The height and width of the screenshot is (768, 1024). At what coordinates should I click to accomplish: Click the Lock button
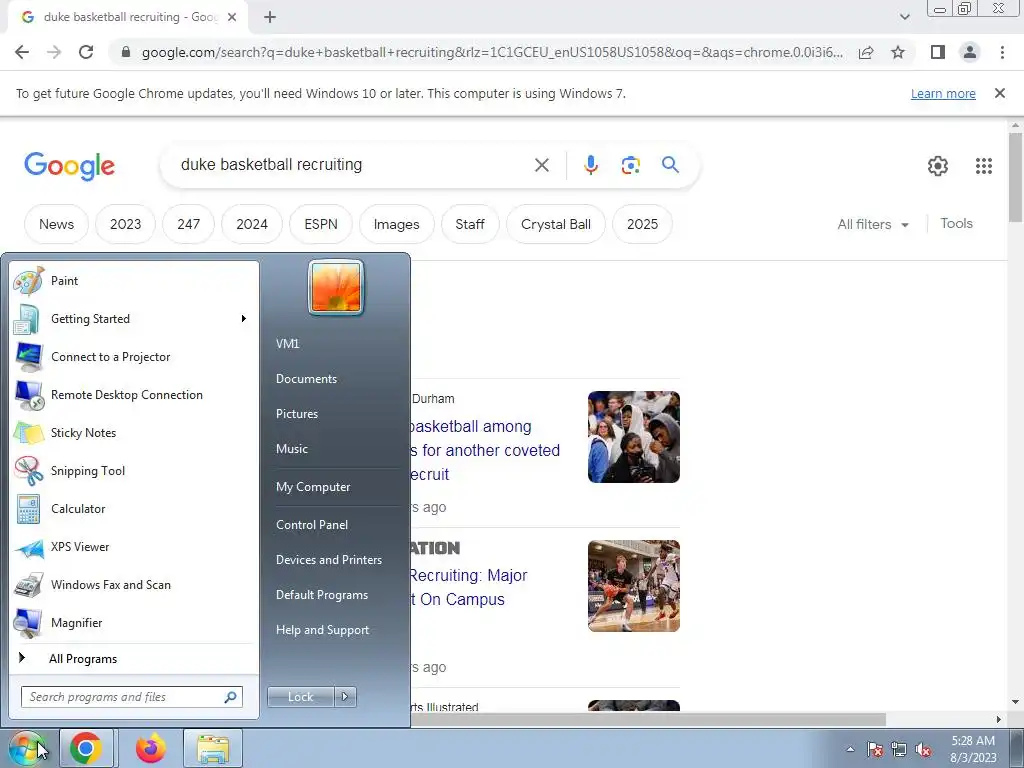pyautogui.click(x=300, y=697)
